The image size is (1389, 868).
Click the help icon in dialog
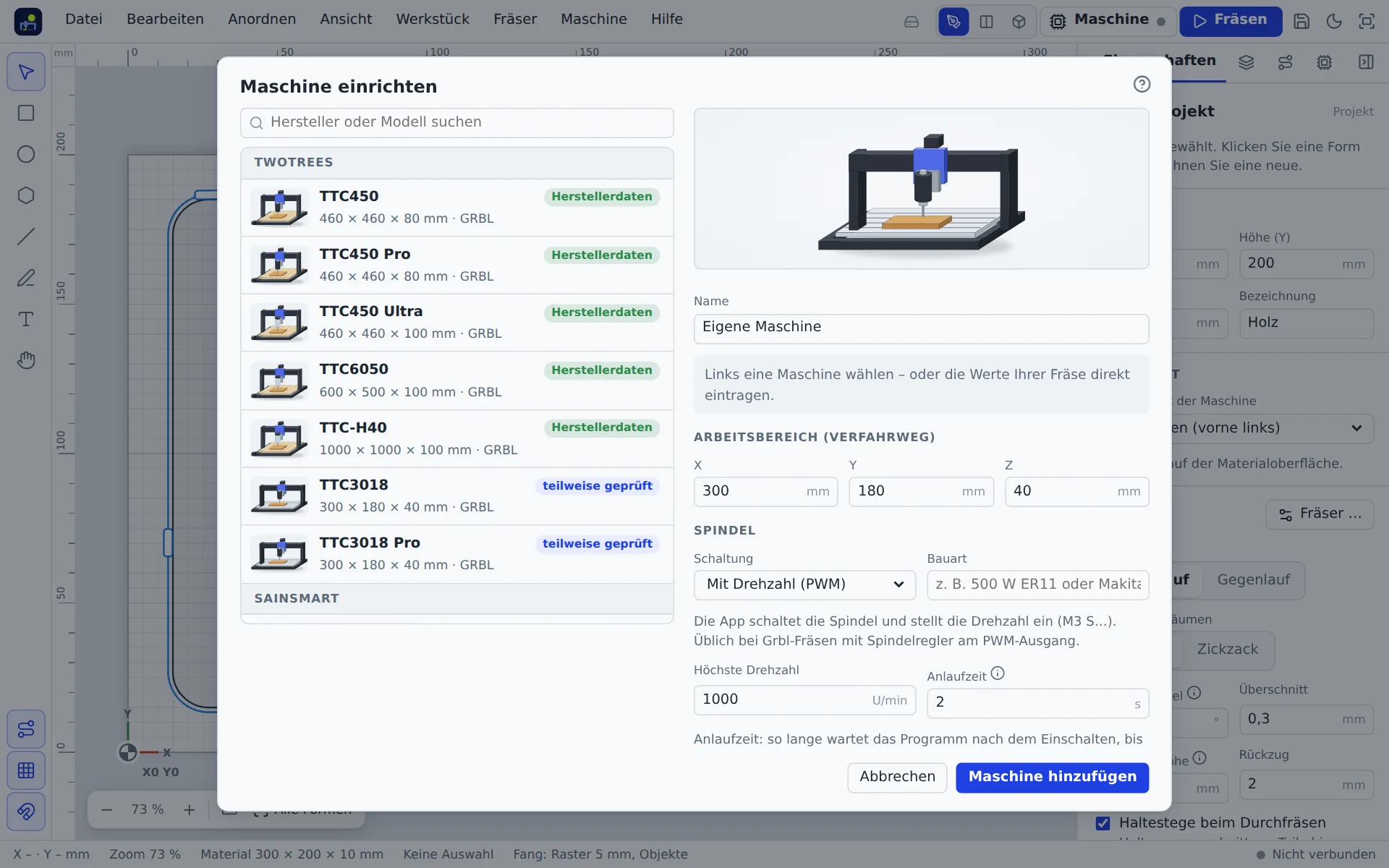click(1142, 85)
